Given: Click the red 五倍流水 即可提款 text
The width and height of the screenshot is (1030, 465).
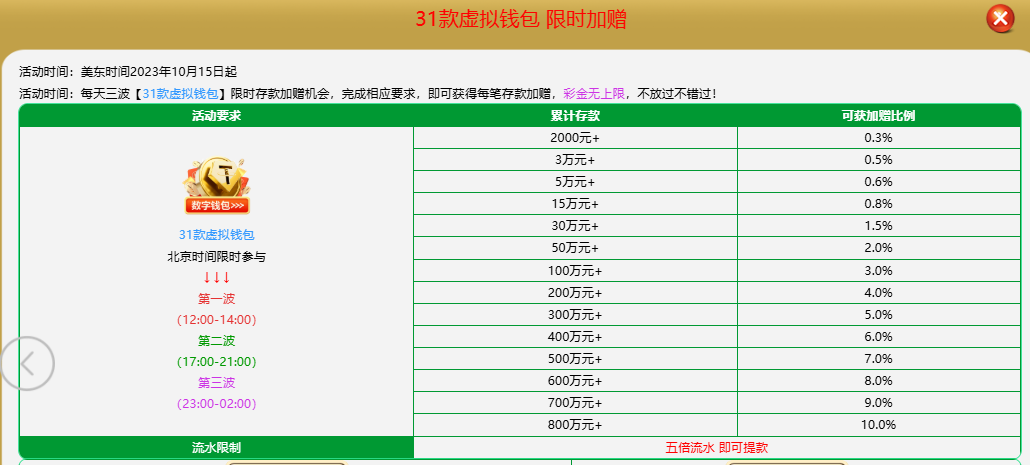Looking at the screenshot, I should tap(716, 448).
